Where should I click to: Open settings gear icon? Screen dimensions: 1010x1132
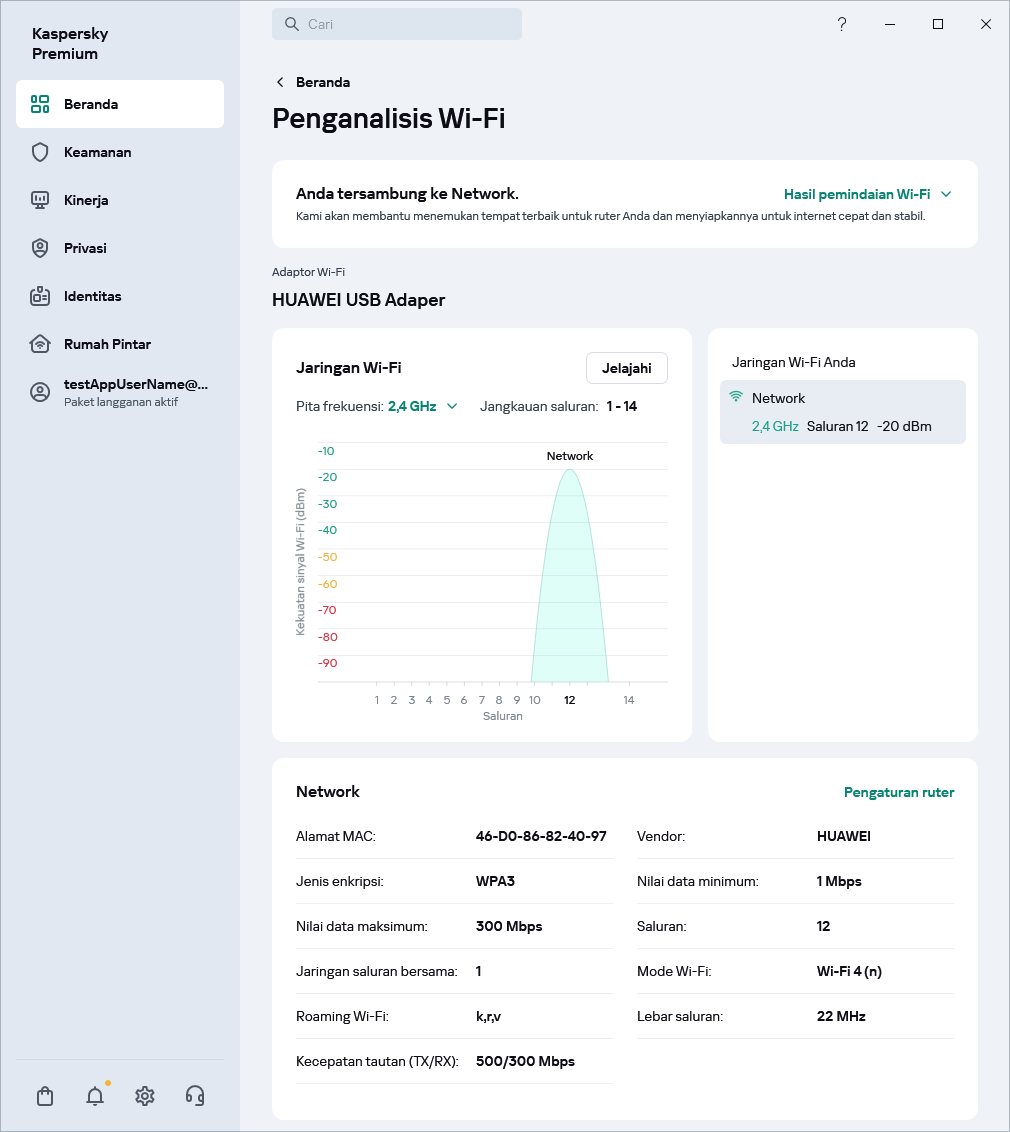145,1096
